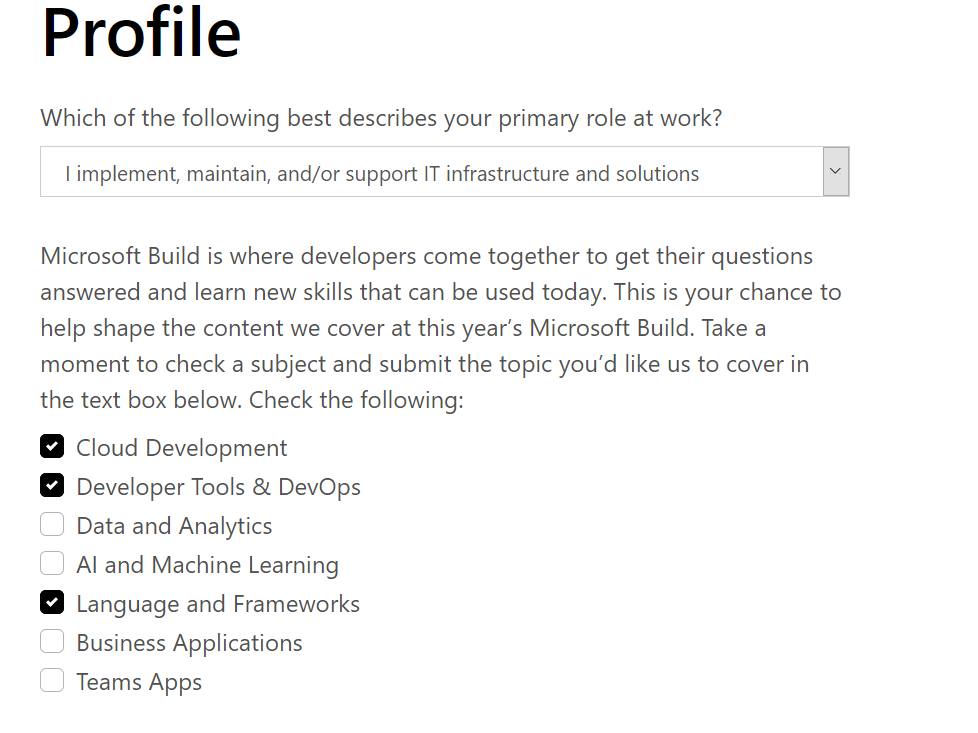This screenshot has height=733, width=978.
Task: Uncheck the Developer Tools & DevOps checkbox
Action: click(52, 485)
